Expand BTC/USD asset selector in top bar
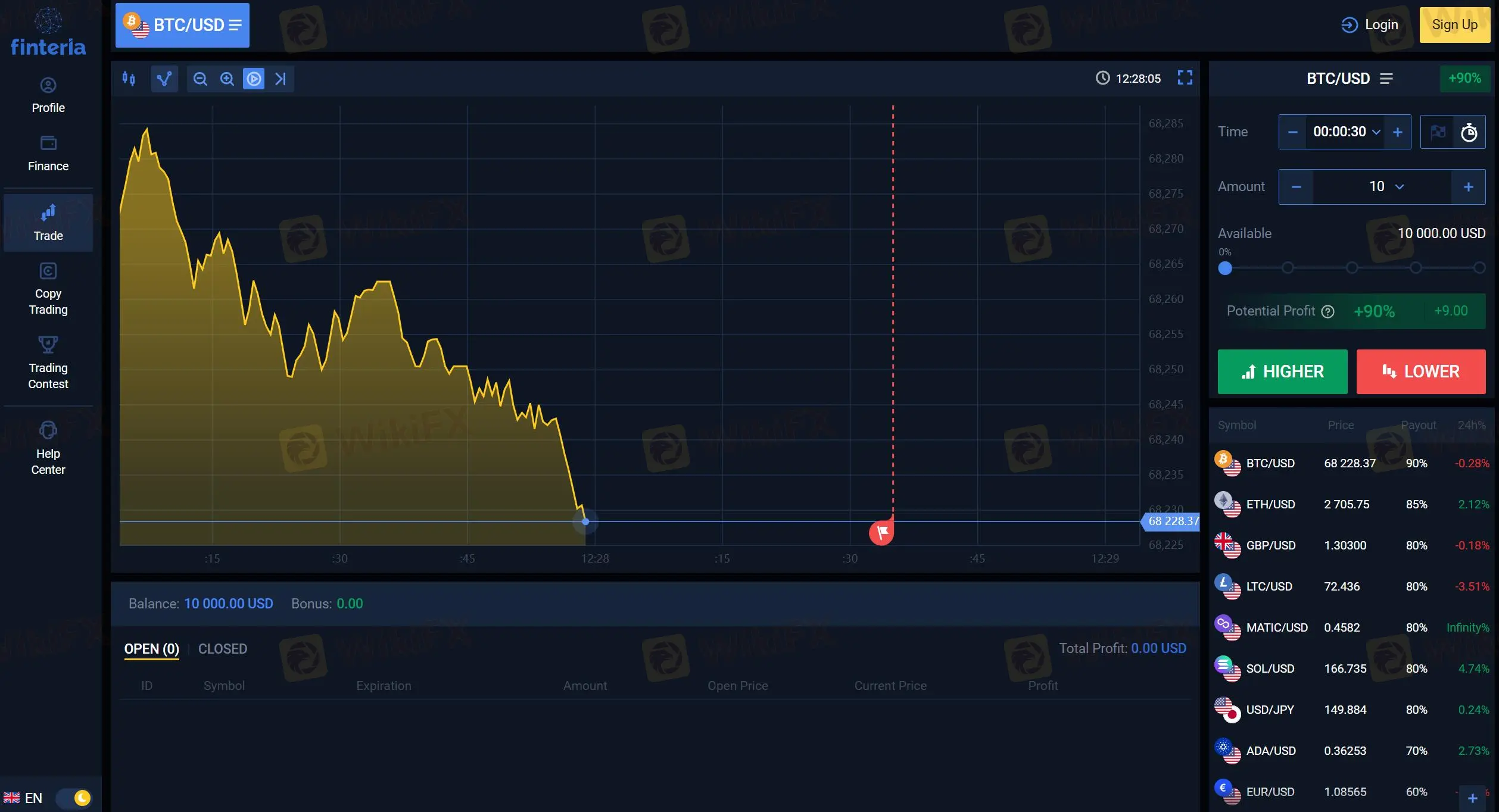This screenshot has width=1499, height=812. tap(182, 25)
